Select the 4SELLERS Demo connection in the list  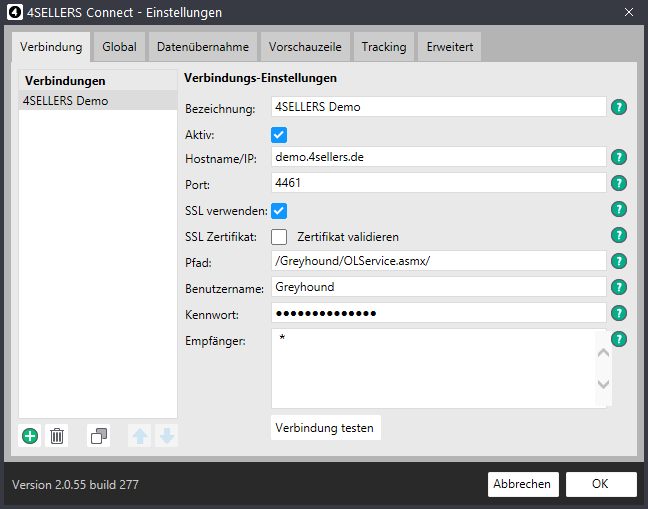pos(98,100)
